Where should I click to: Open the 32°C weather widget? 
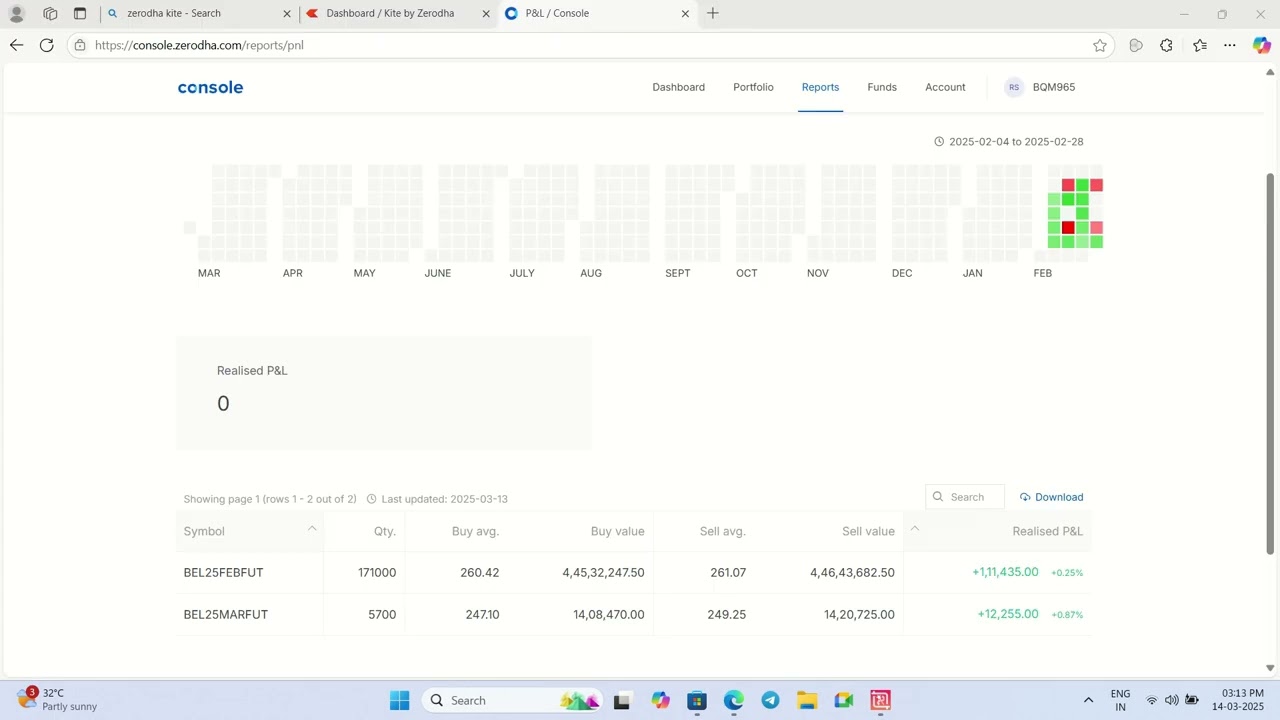[x=58, y=700]
